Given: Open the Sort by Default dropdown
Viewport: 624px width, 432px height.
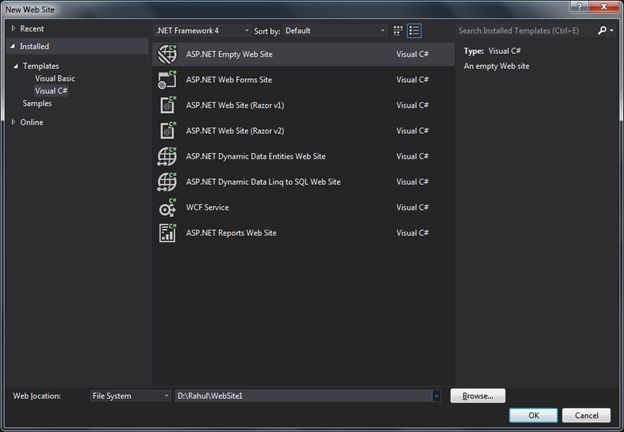Looking at the screenshot, I should tap(335, 31).
